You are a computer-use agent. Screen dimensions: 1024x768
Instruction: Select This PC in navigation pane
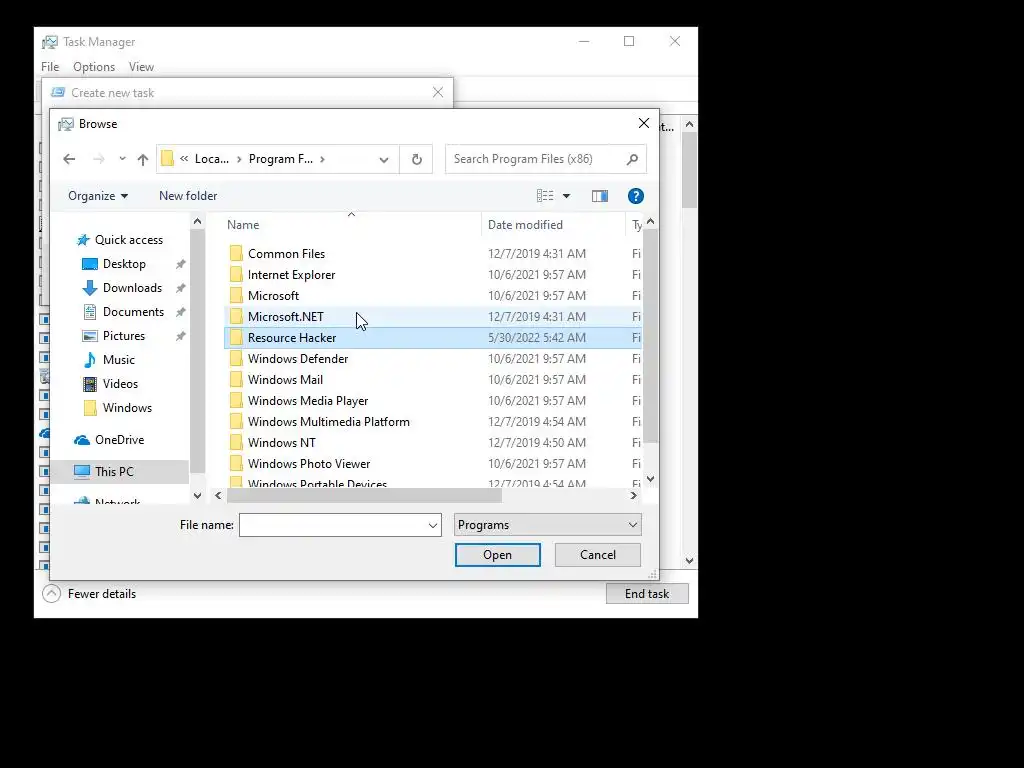pos(114,472)
